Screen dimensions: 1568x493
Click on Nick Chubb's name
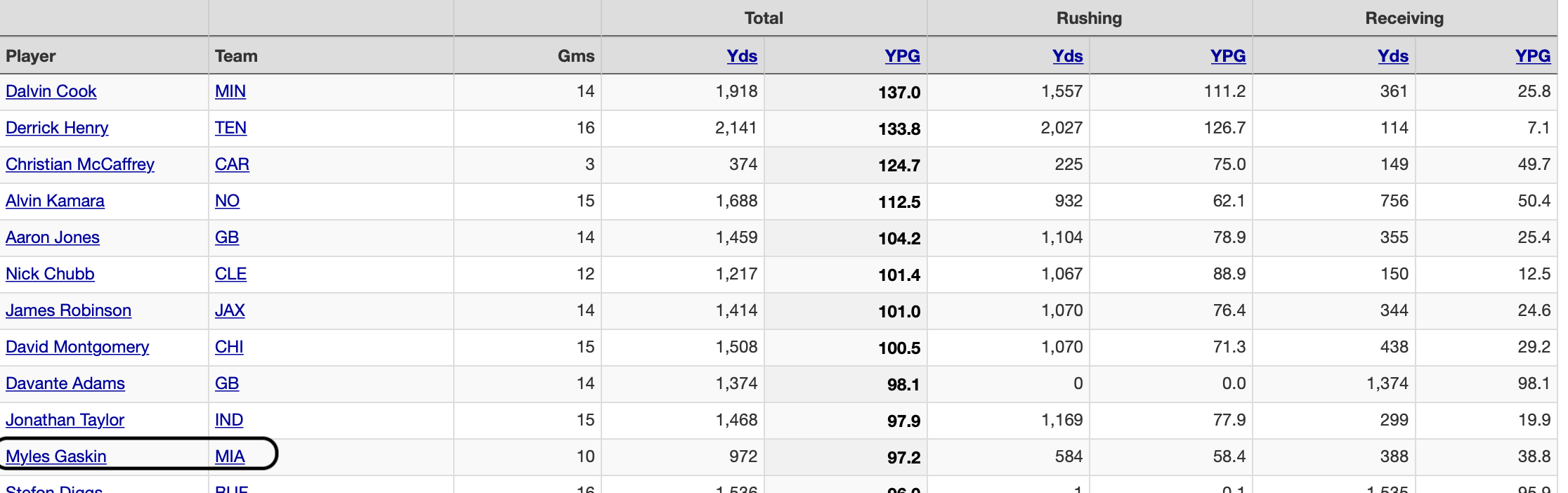pyautogui.click(x=50, y=274)
